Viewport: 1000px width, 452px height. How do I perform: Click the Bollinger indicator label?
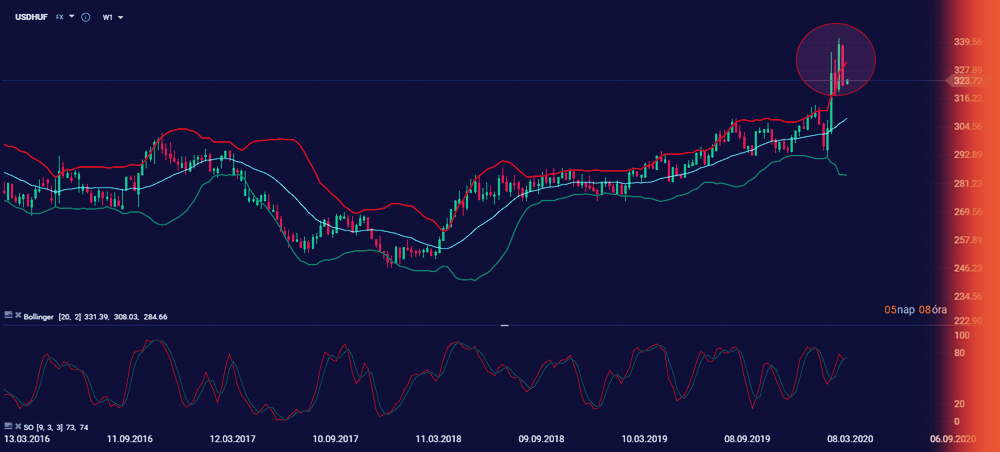44,316
